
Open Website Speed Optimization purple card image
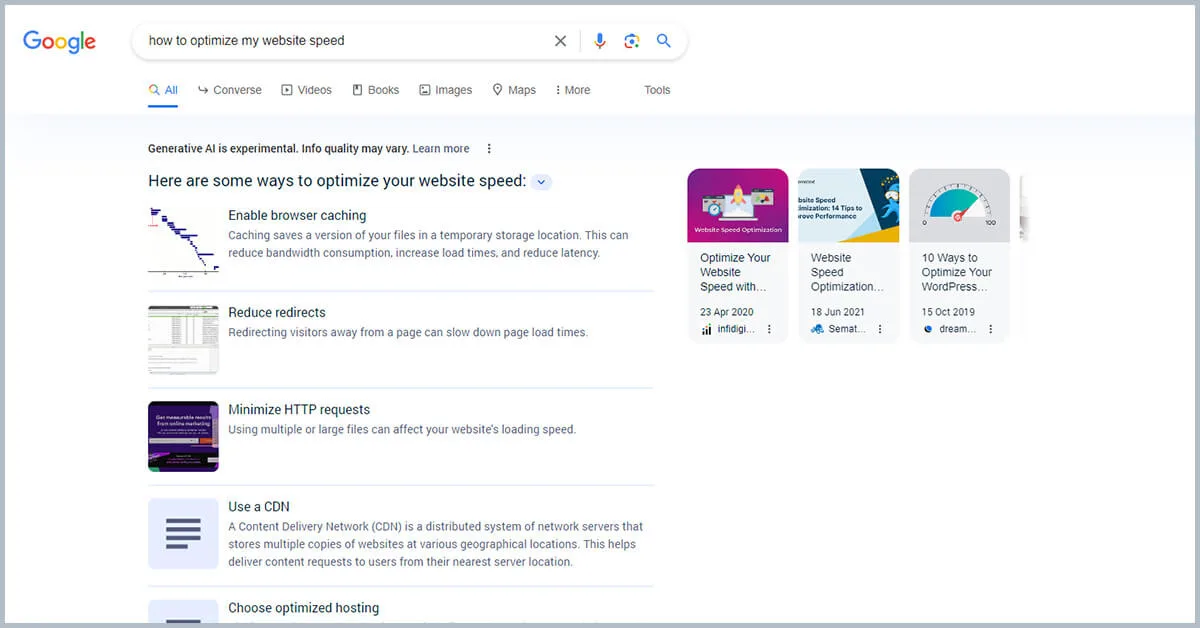coord(738,205)
